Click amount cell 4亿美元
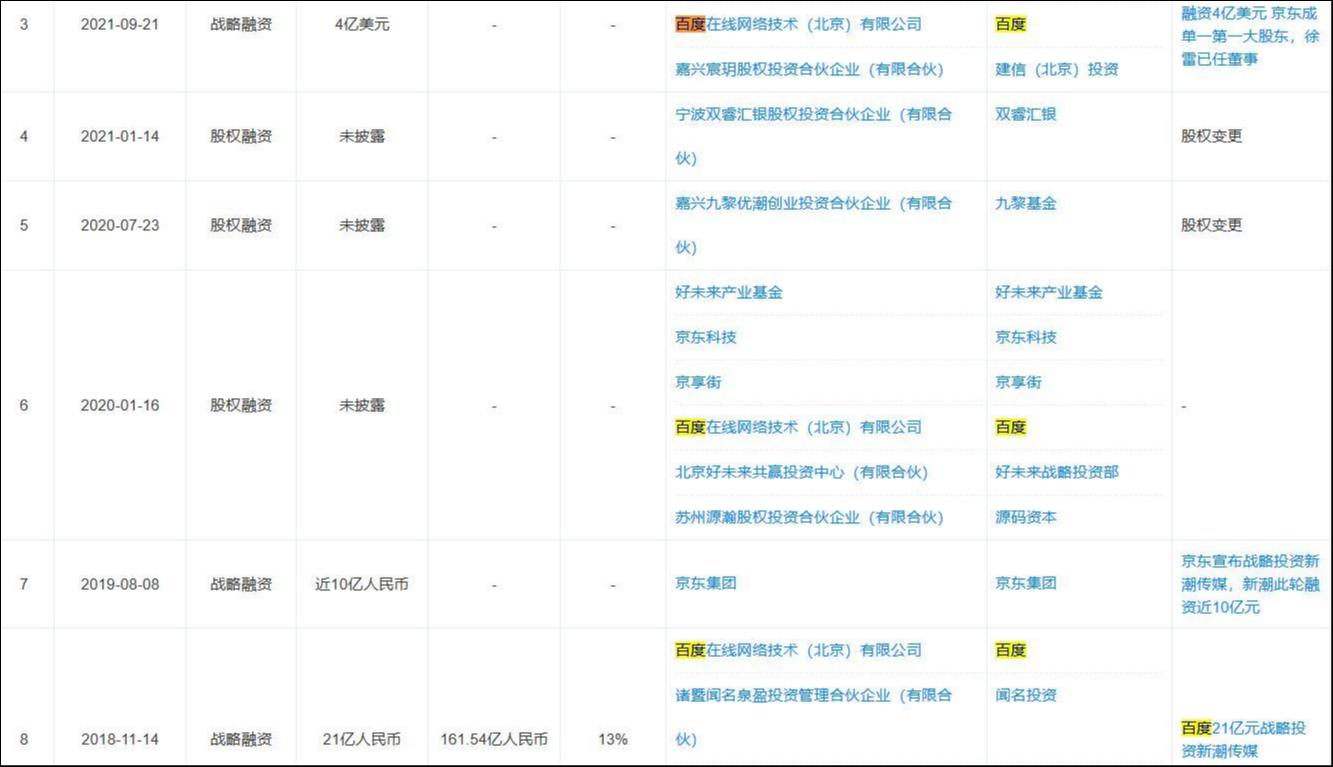Screen dimensions: 1333x767 [x=362, y=24]
